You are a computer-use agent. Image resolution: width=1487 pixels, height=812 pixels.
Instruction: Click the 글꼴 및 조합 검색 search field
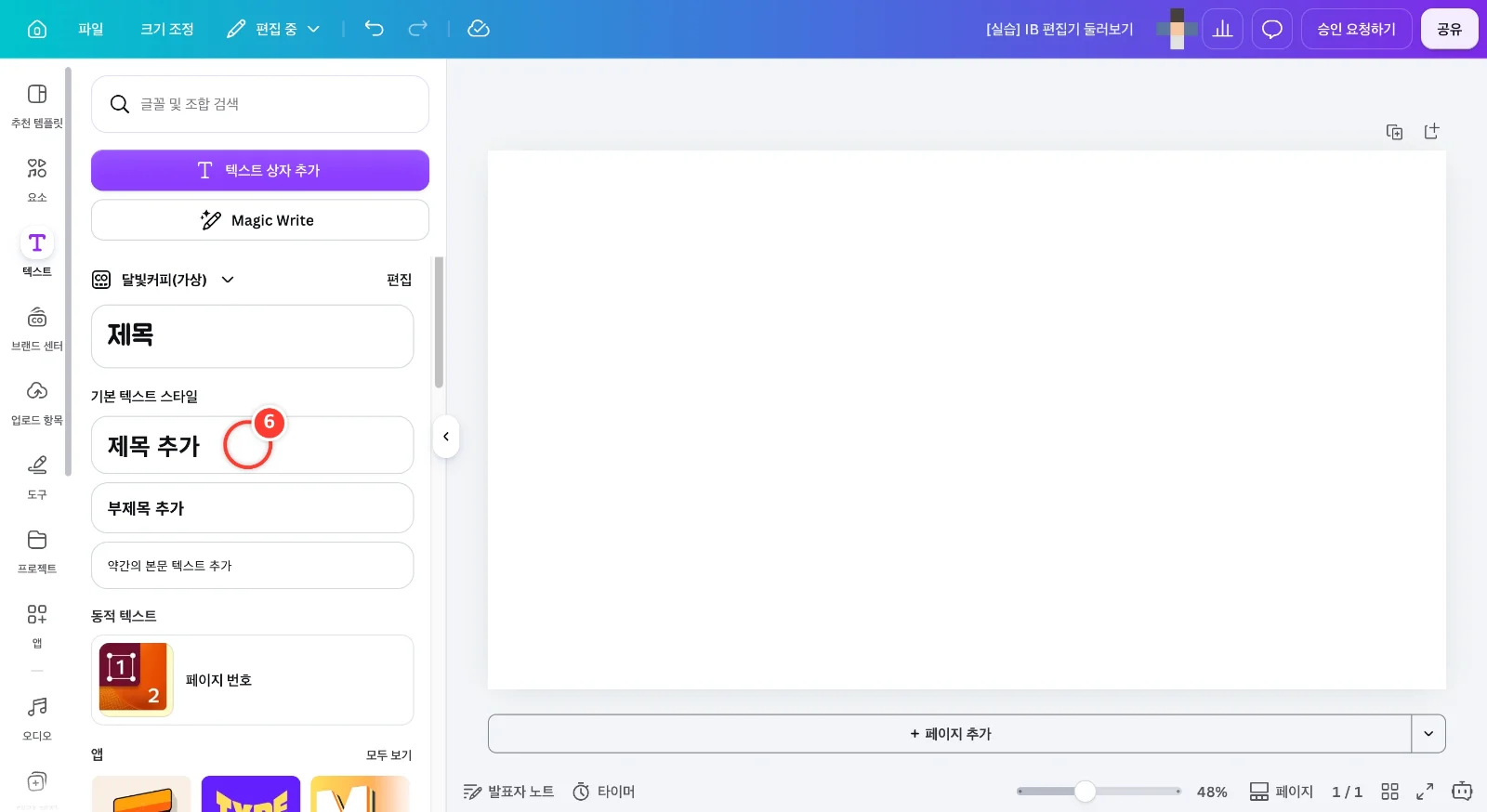coord(260,104)
